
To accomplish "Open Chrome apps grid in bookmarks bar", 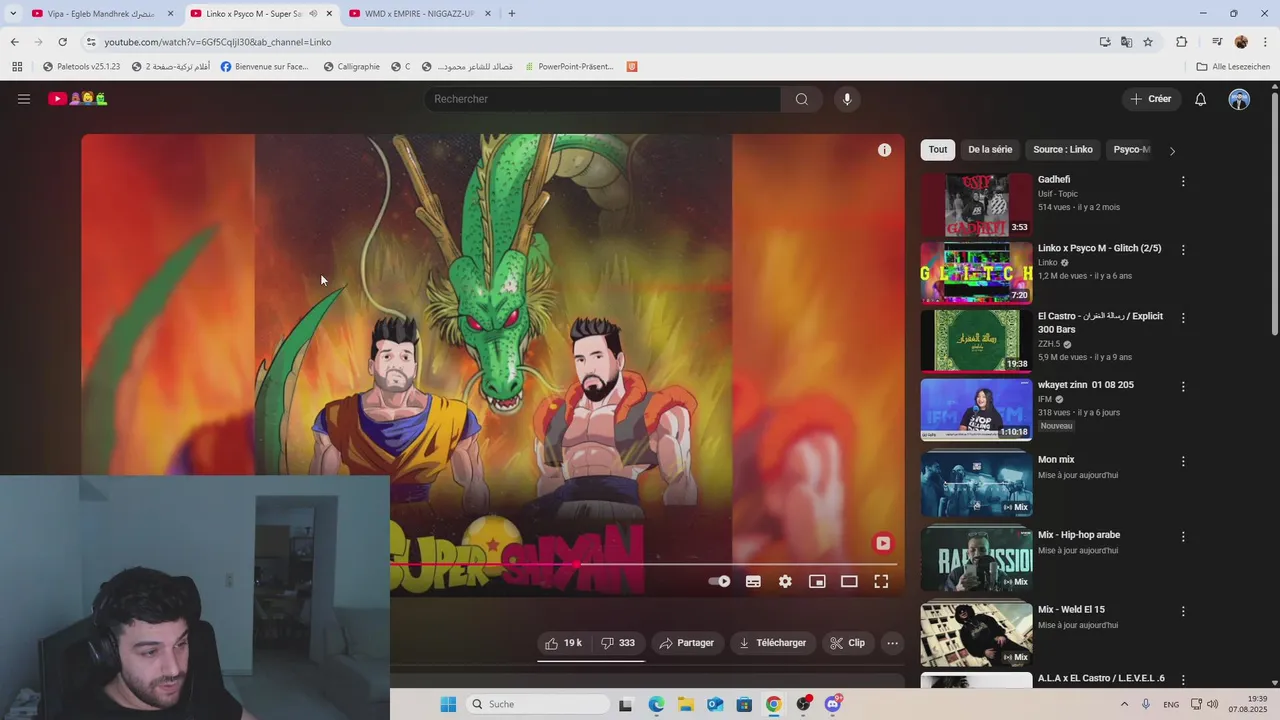I will (17, 66).
